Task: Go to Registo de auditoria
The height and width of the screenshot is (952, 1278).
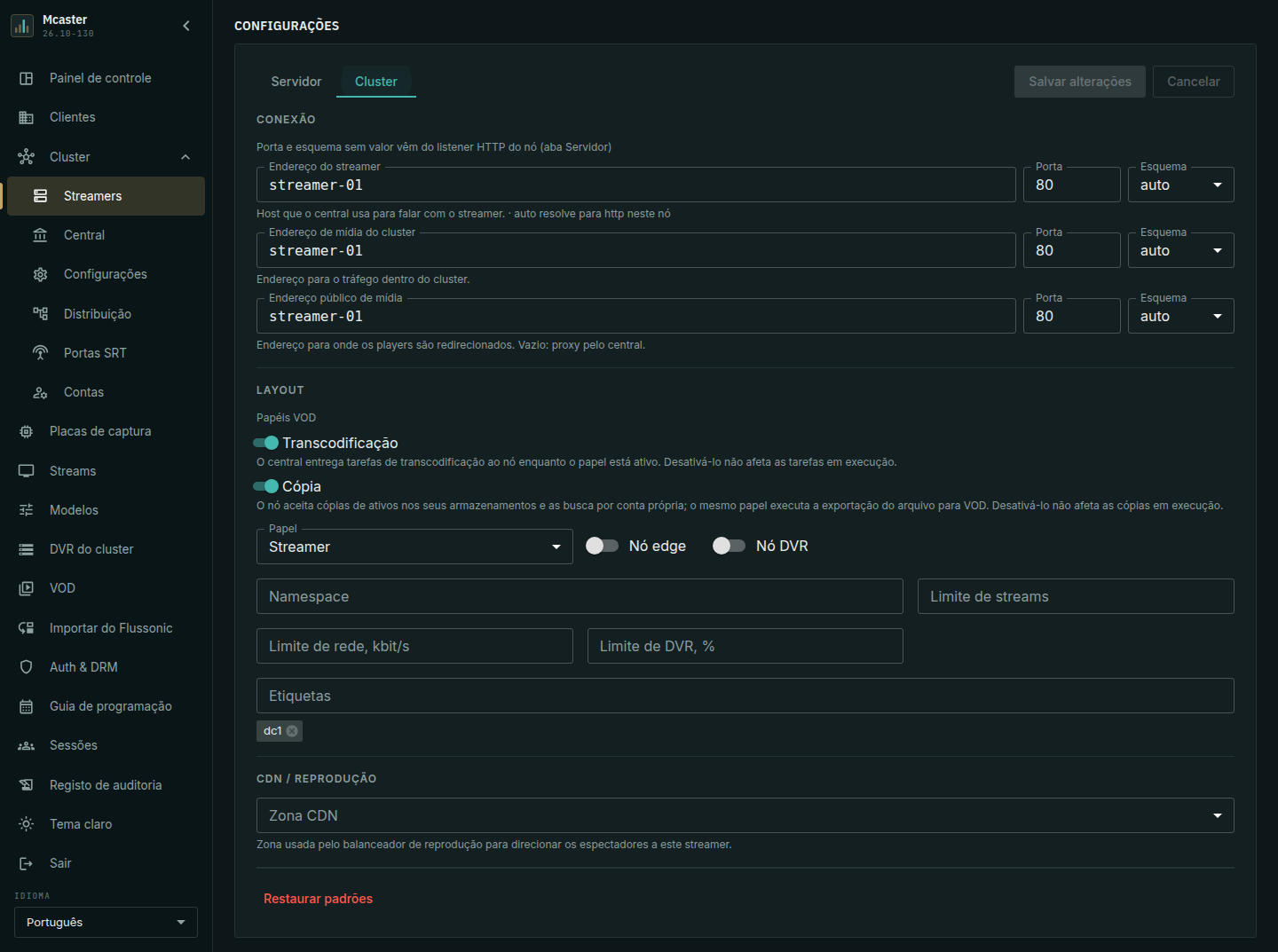Action: coord(106,785)
